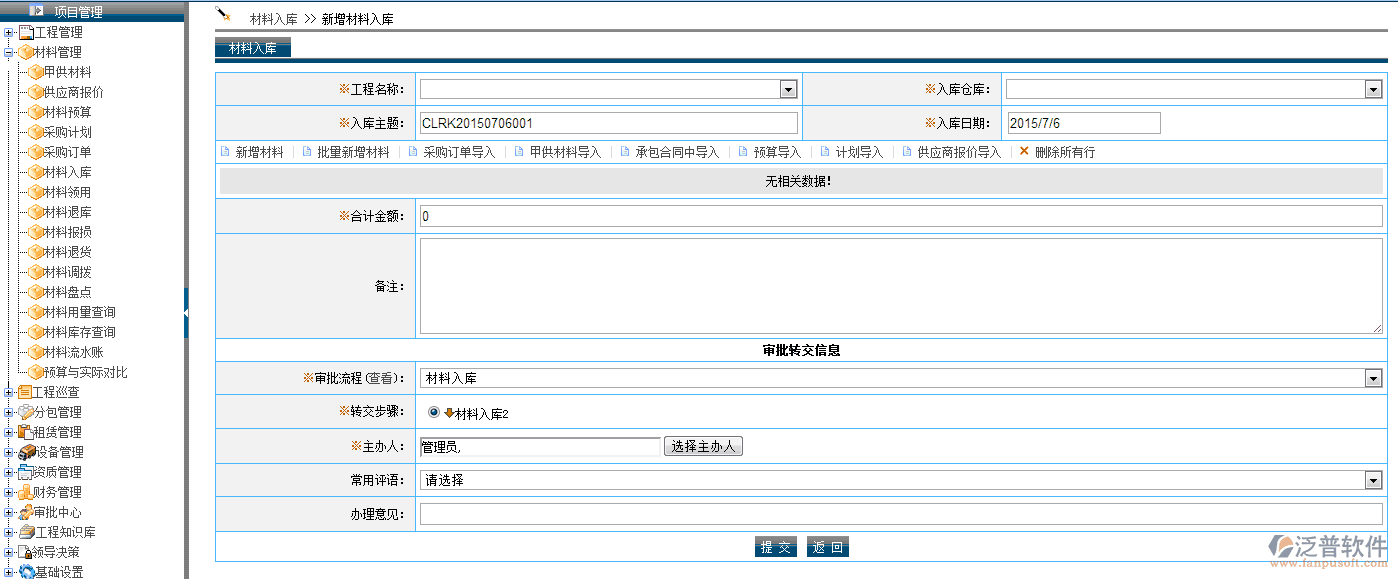The width and height of the screenshot is (1398, 579).
Task: Click the 材料预算 cube icon
Action: pos(35,112)
